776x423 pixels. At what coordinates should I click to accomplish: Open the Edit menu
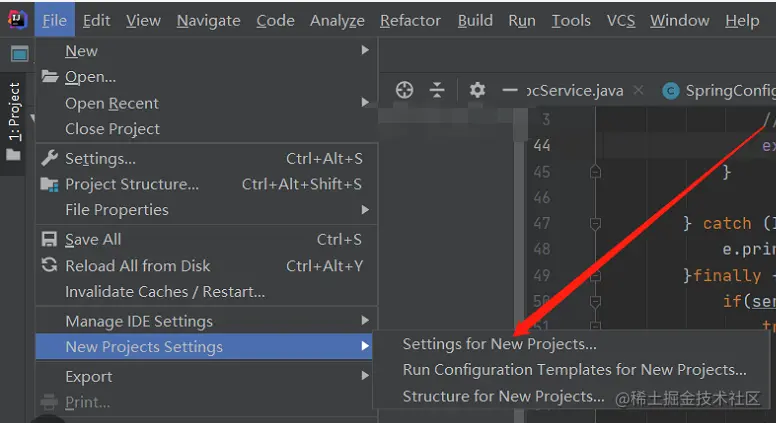[x=96, y=20]
